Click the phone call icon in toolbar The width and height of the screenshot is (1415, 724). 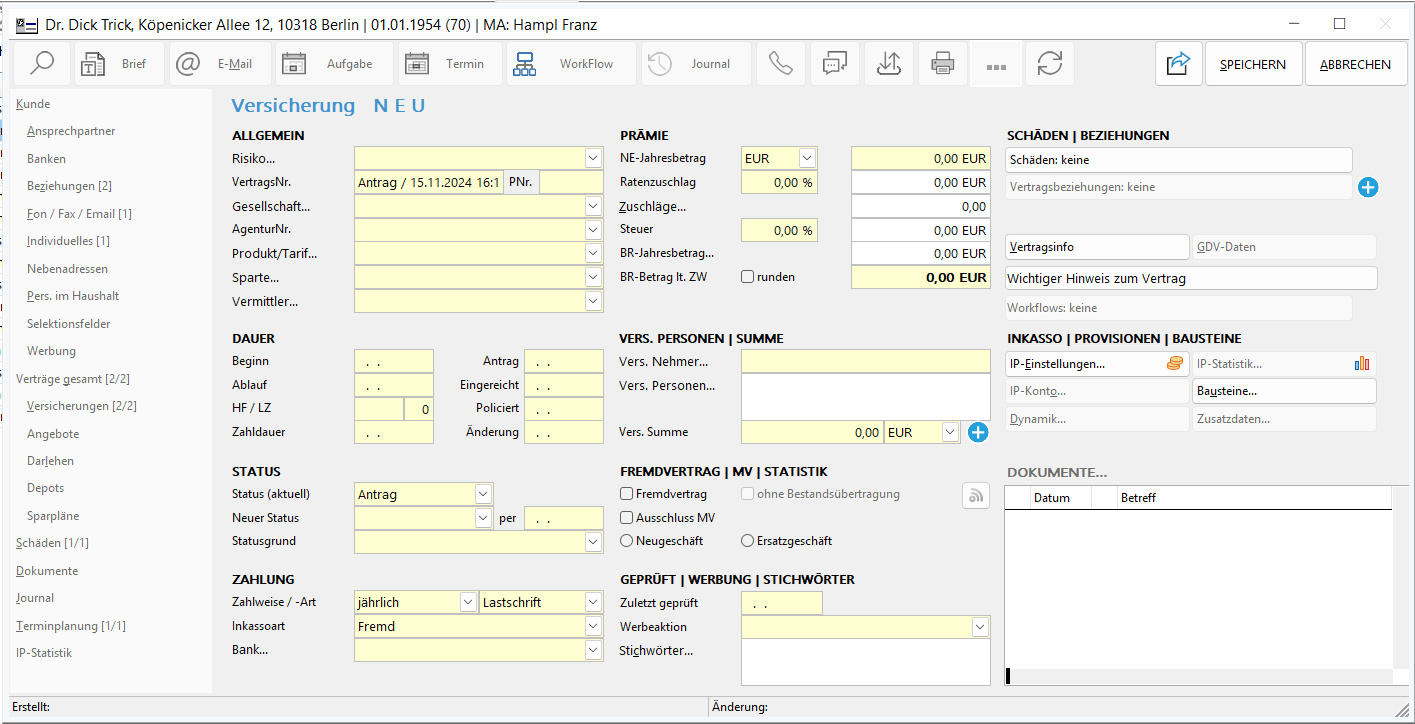click(780, 64)
